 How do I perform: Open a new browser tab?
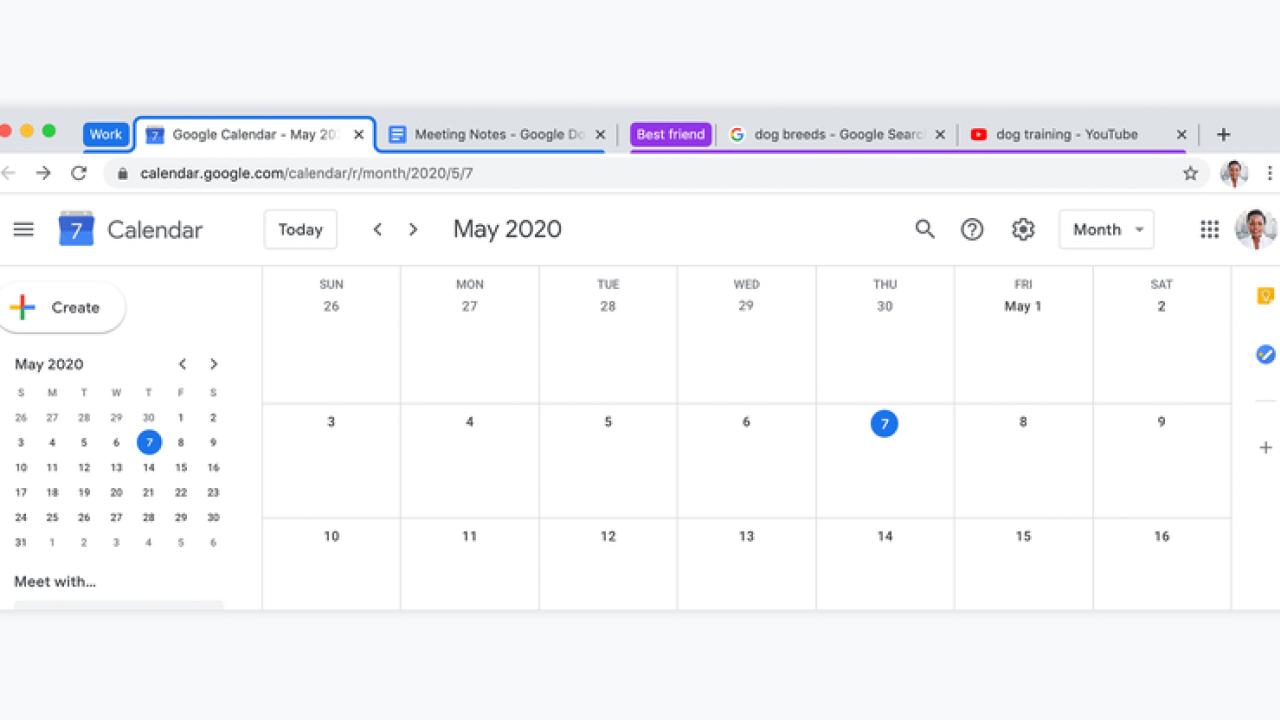pos(1223,134)
